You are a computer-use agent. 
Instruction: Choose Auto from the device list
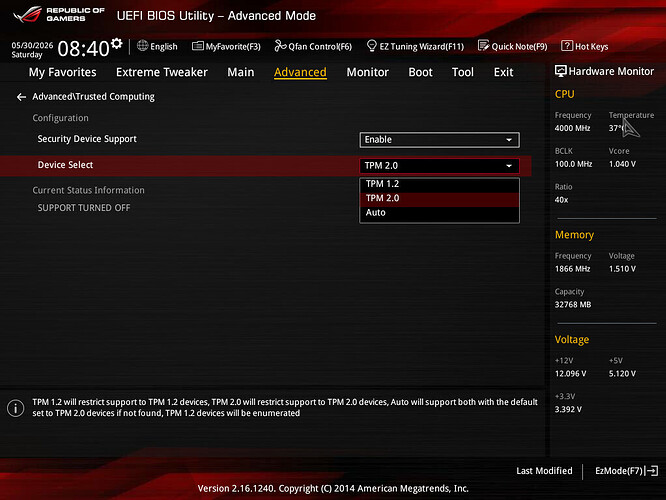[439, 213]
